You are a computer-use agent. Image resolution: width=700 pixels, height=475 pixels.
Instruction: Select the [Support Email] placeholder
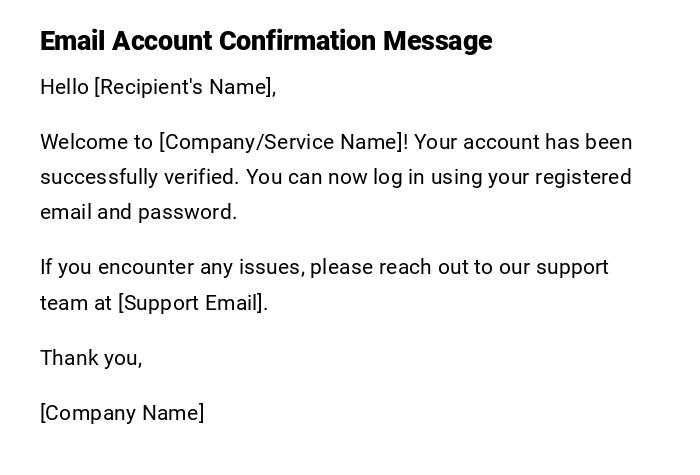click(x=193, y=303)
